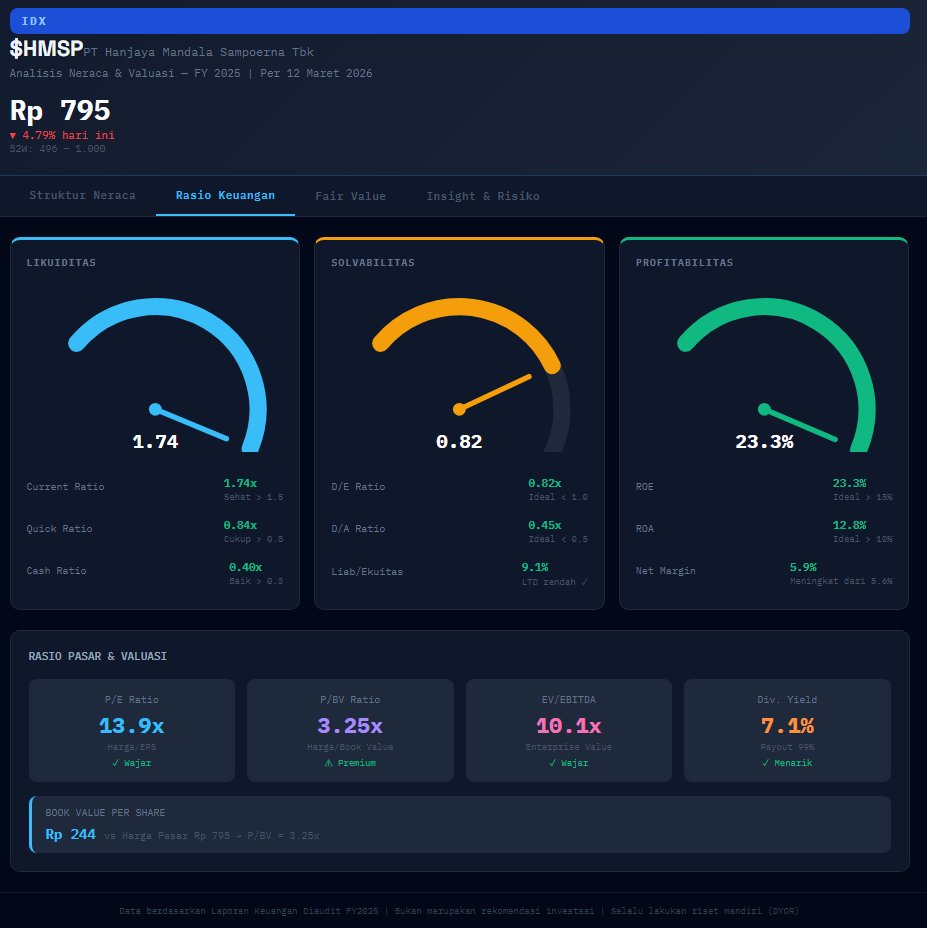Click the Book Value Per Share Rp 244
Viewport: 927px width, 928px height.
click(70, 834)
